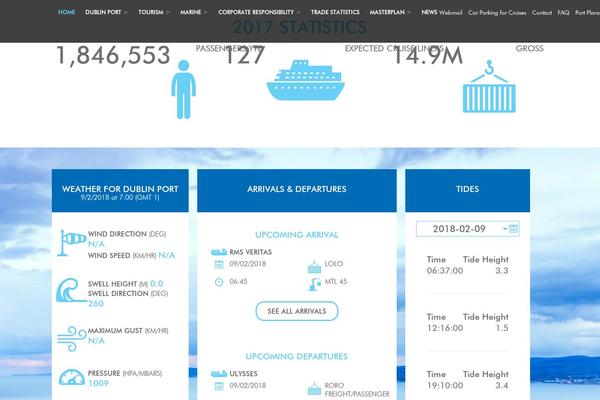The height and width of the screenshot is (400, 600).
Task: Open the Contact link
Action: (x=542, y=13)
